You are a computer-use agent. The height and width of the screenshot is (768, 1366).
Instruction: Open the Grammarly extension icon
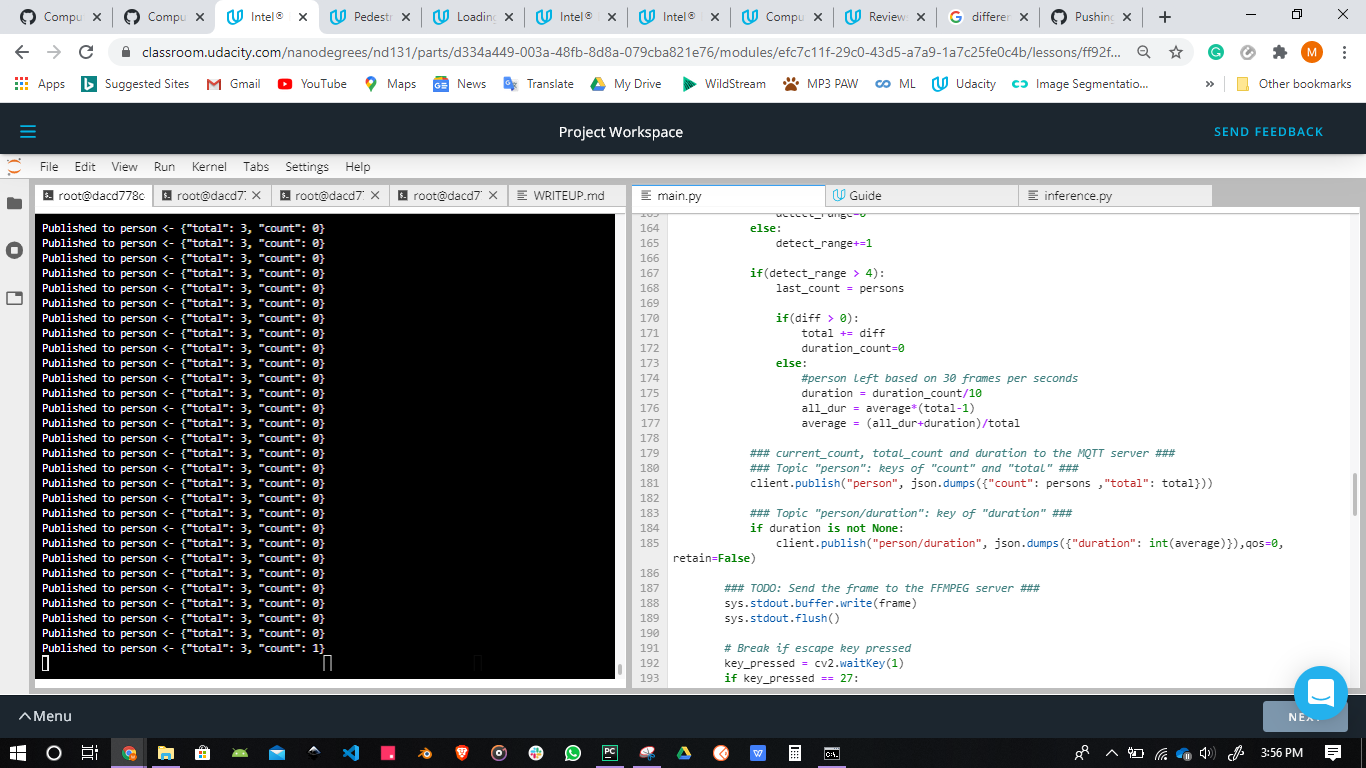click(1215, 52)
